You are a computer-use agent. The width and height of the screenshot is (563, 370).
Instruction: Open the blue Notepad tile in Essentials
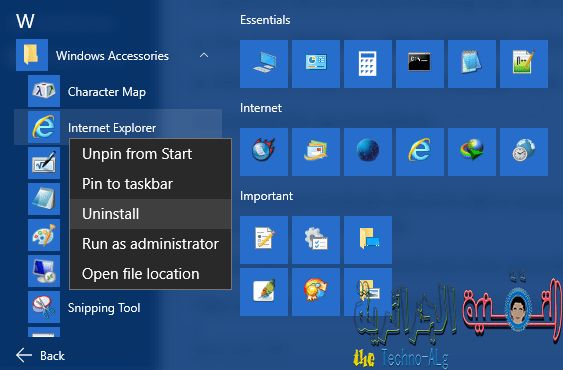click(x=472, y=64)
